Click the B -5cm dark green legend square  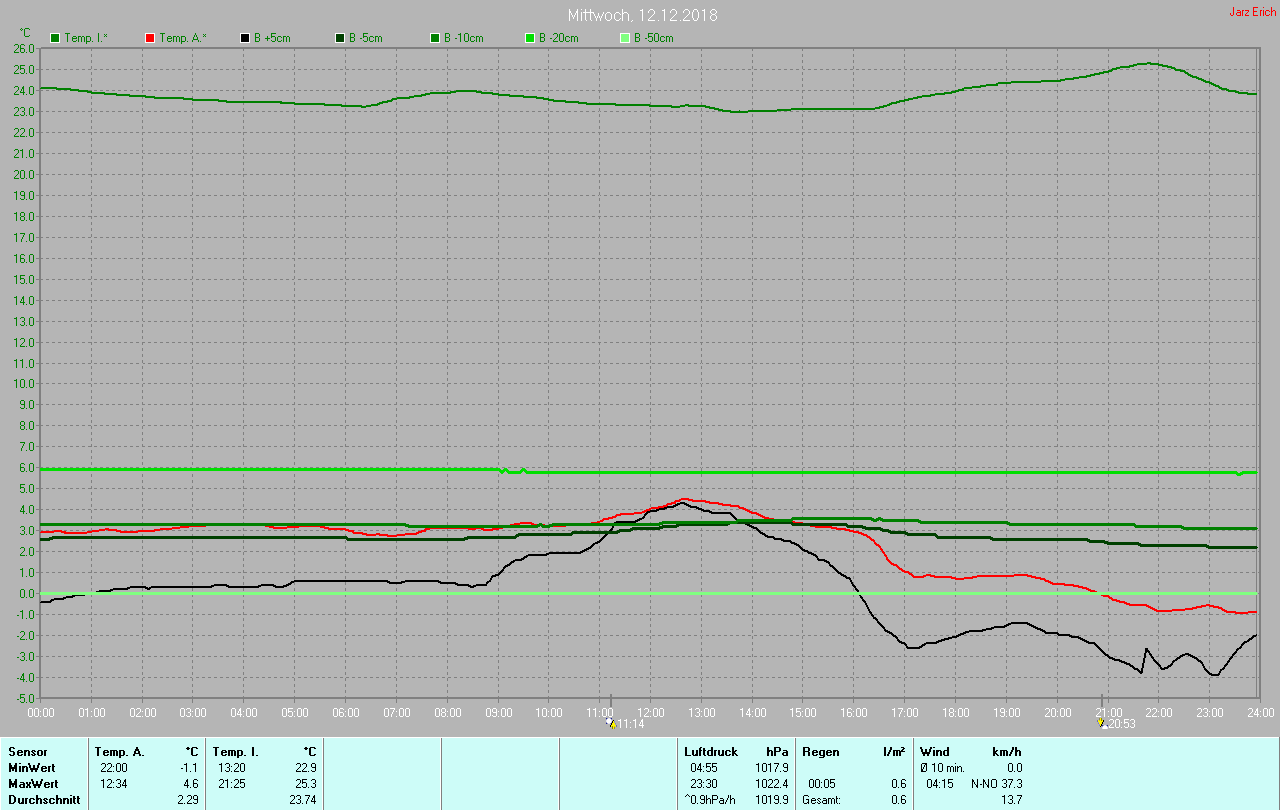340,38
